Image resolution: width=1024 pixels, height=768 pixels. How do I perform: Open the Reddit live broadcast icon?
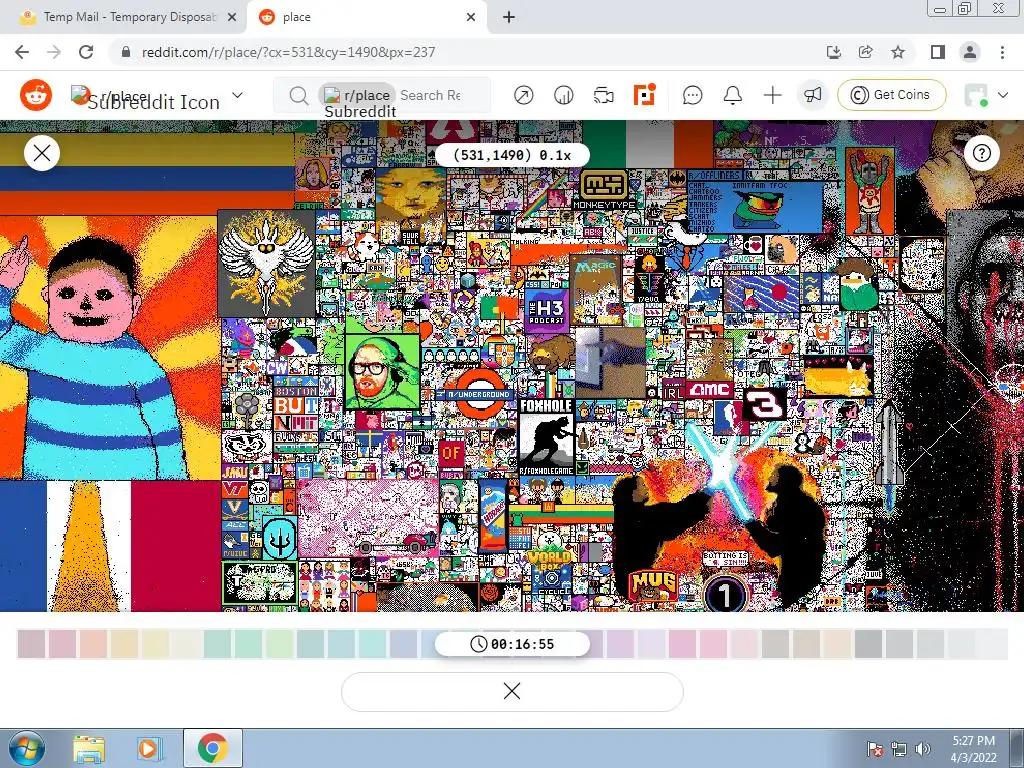click(603, 95)
